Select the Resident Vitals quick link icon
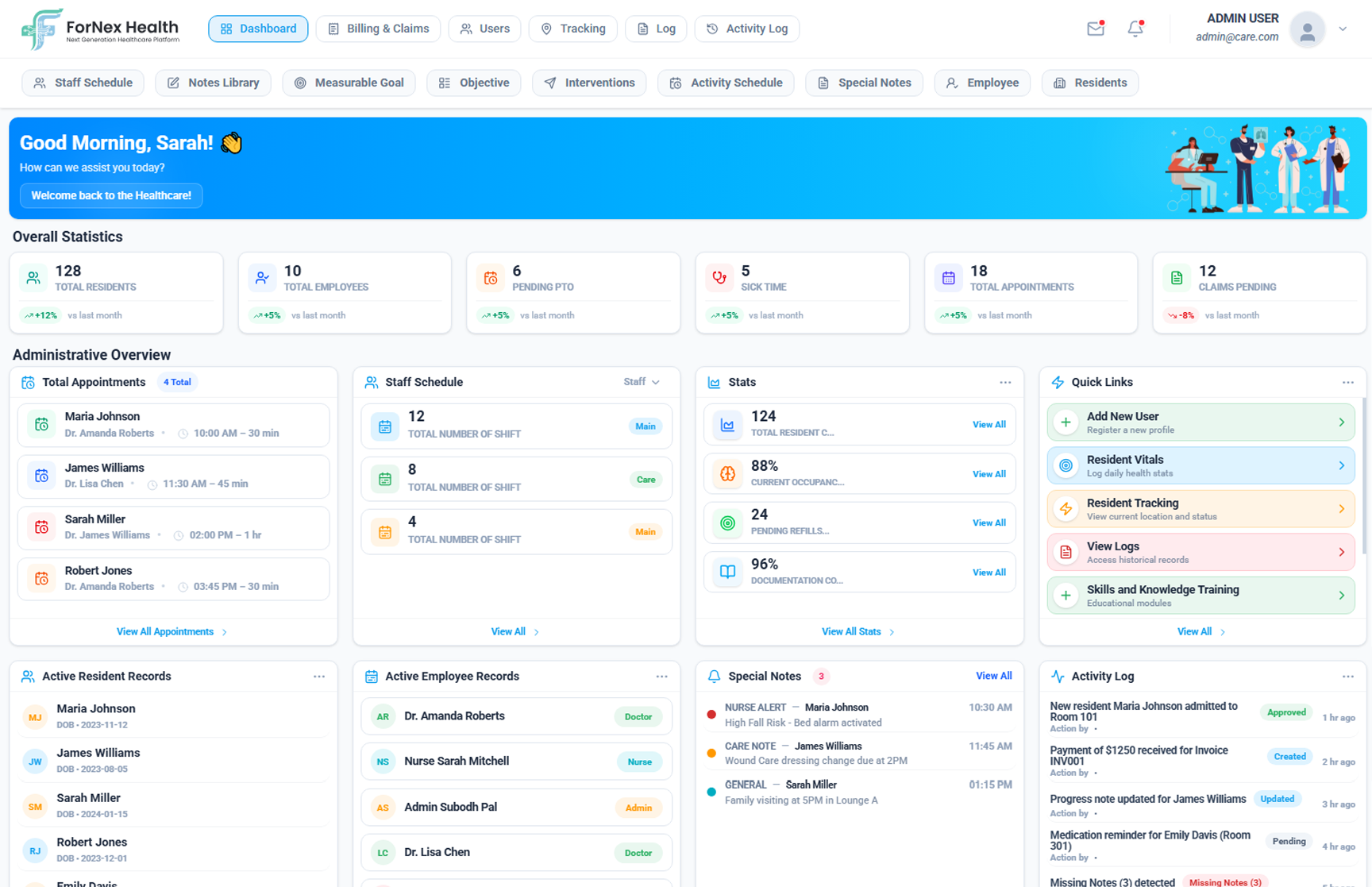Viewport: 1372px width, 887px height. click(1065, 465)
